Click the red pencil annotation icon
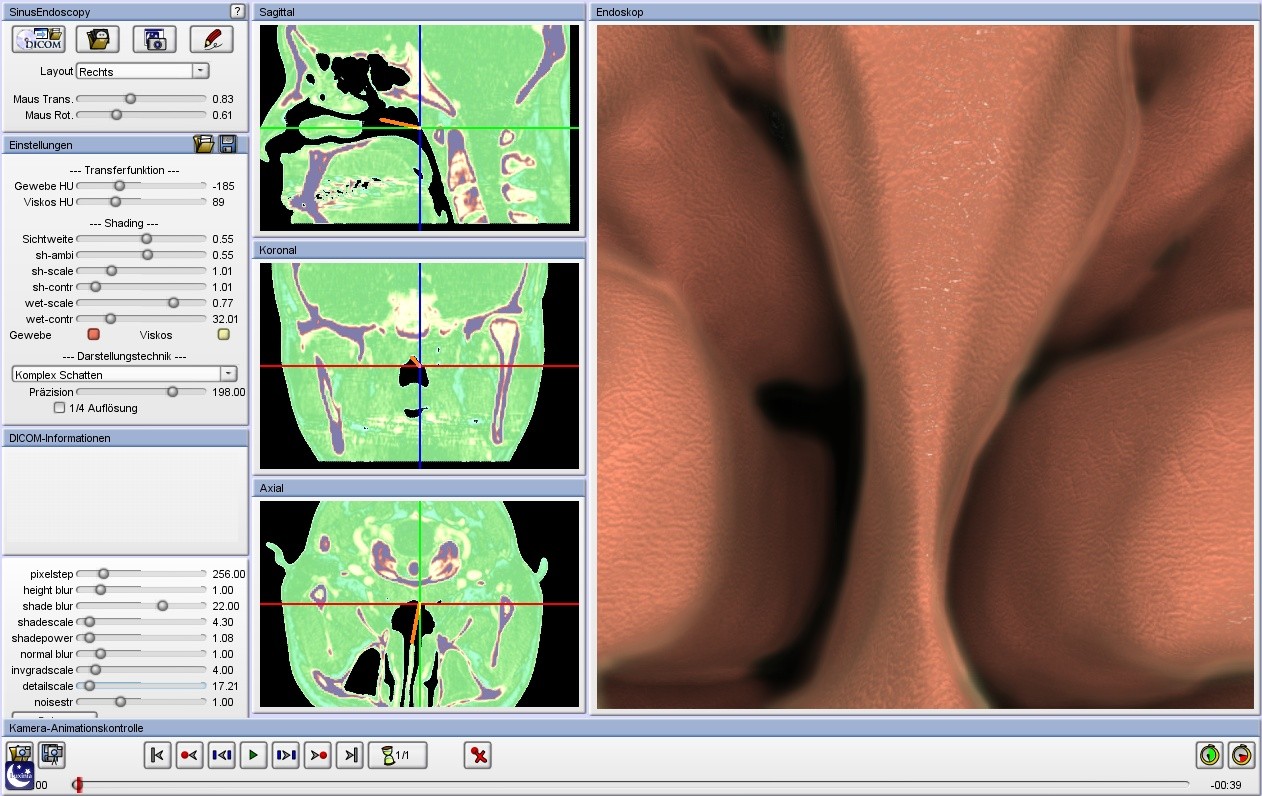The width and height of the screenshot is (1262, 796). (x=211, y=39)
